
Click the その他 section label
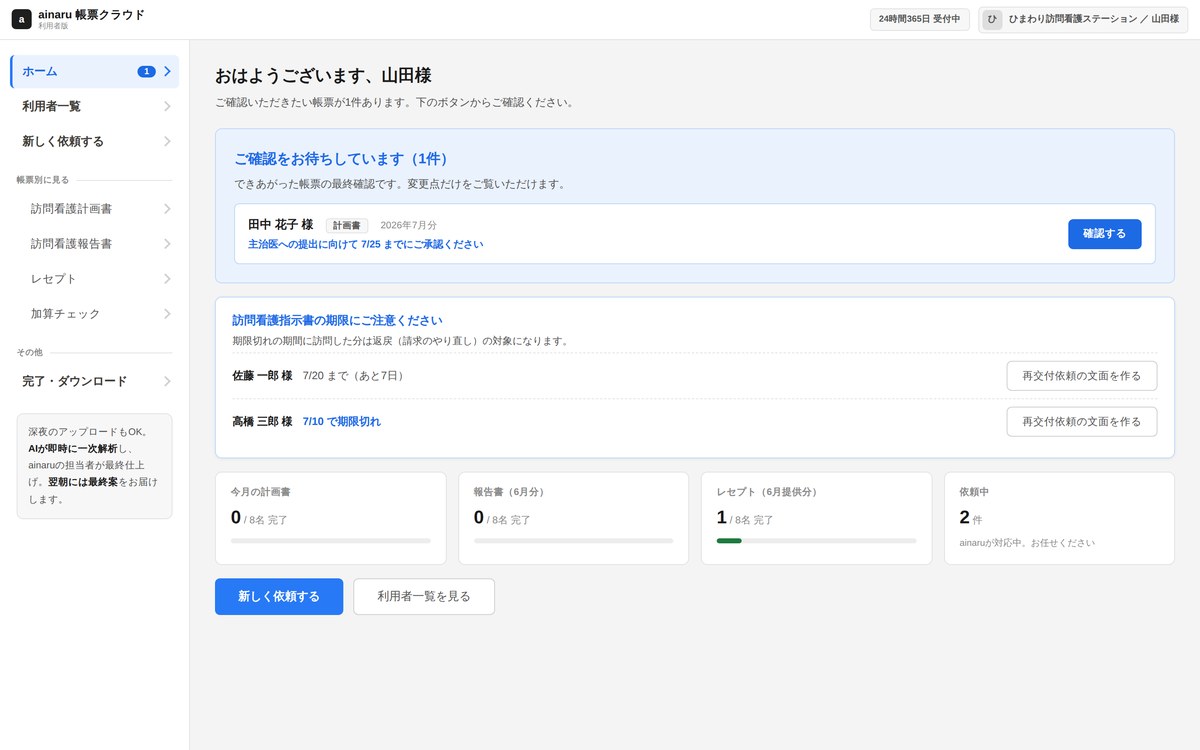pyautogui.click(x=30, y=352)
